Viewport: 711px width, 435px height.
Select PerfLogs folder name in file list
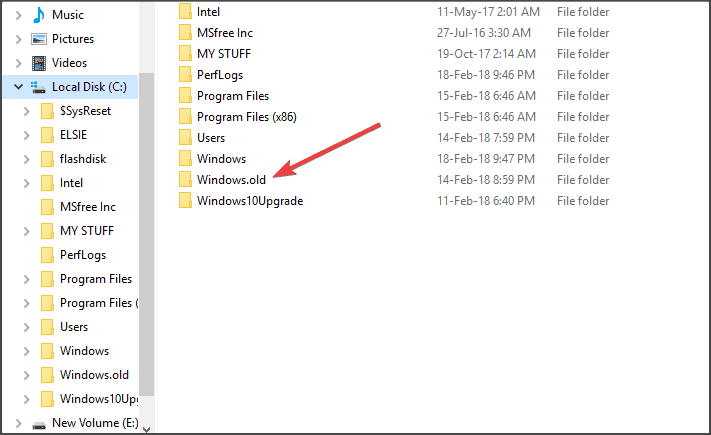(x=220, y=75)
